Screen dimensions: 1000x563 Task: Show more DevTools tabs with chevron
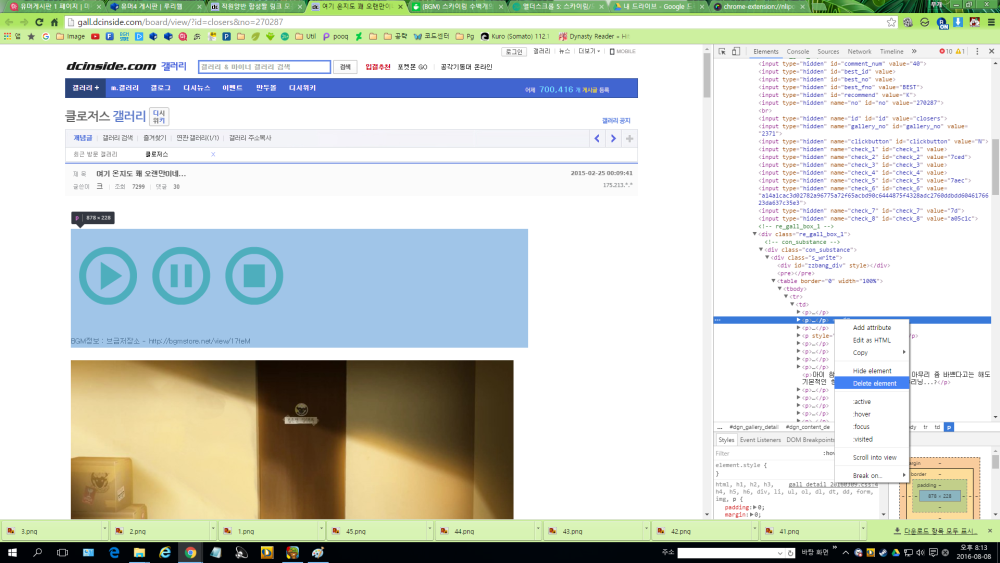point(914,51)
